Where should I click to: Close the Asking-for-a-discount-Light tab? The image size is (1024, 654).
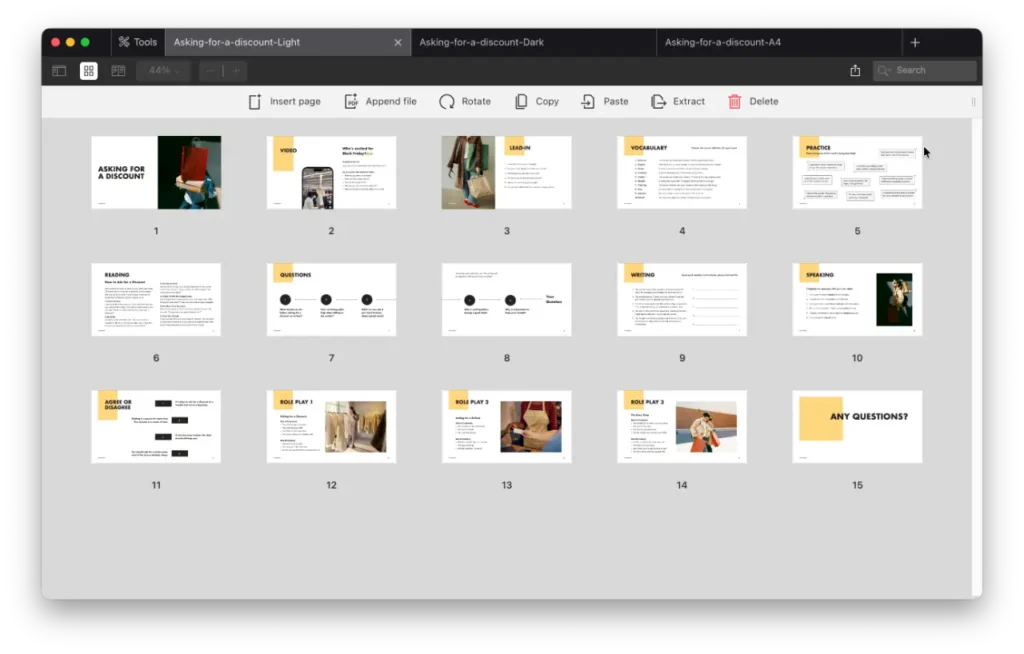pos(397,41)
